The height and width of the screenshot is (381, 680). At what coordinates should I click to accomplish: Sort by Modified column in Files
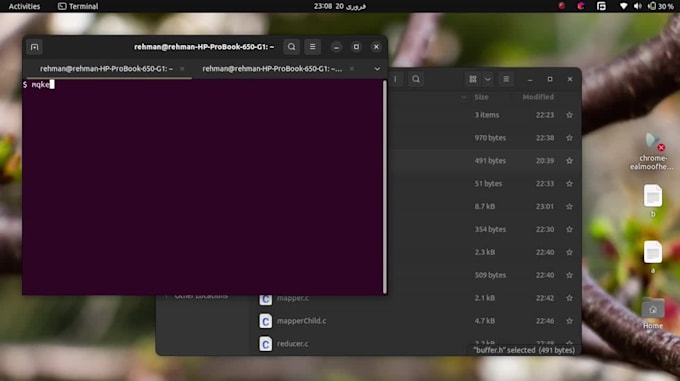(538, 97)
